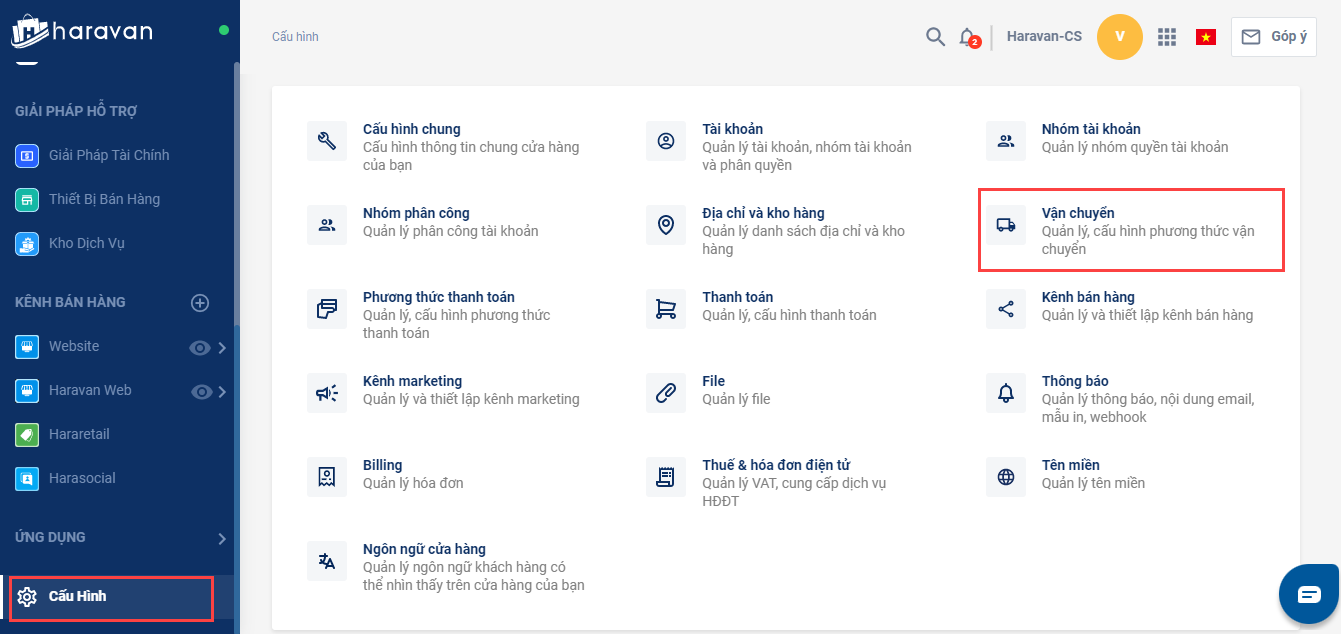Open Hararetail in the sidebar
Image resolution: width=1341 pixels, height=634 pixels.
pyautogui.click(x=79, y=435)
